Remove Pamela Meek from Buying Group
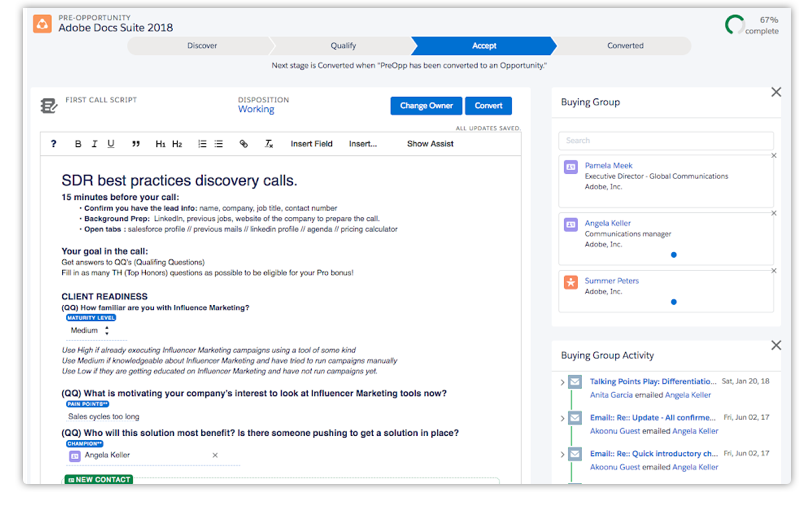 [x=774, y=155]
